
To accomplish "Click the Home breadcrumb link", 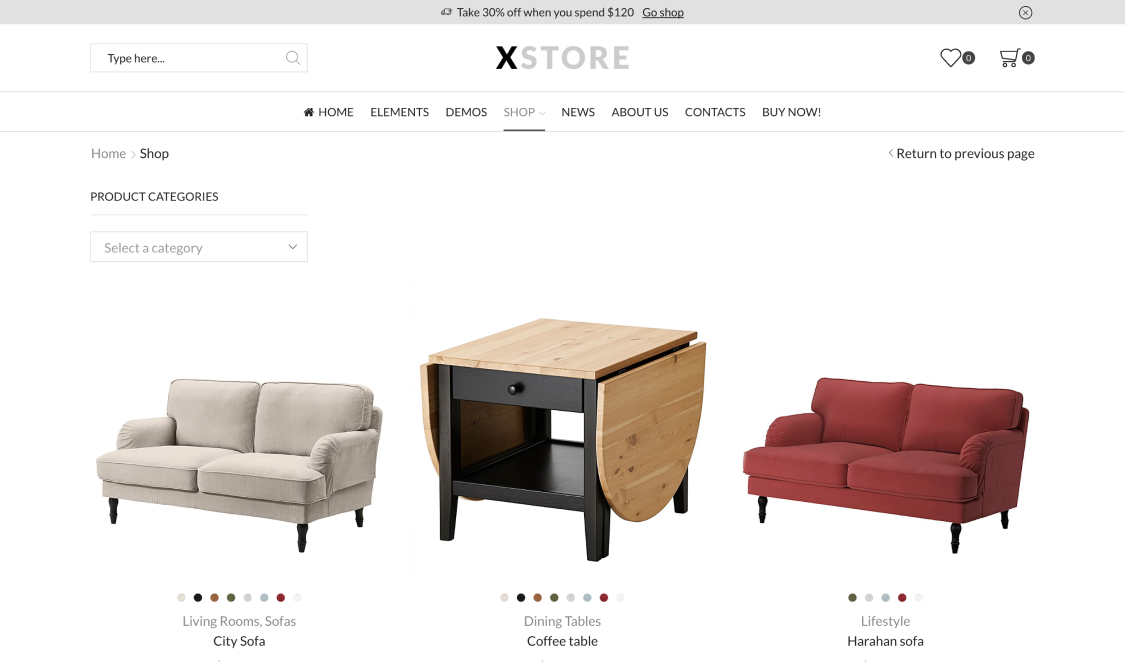I will [108, 153].
